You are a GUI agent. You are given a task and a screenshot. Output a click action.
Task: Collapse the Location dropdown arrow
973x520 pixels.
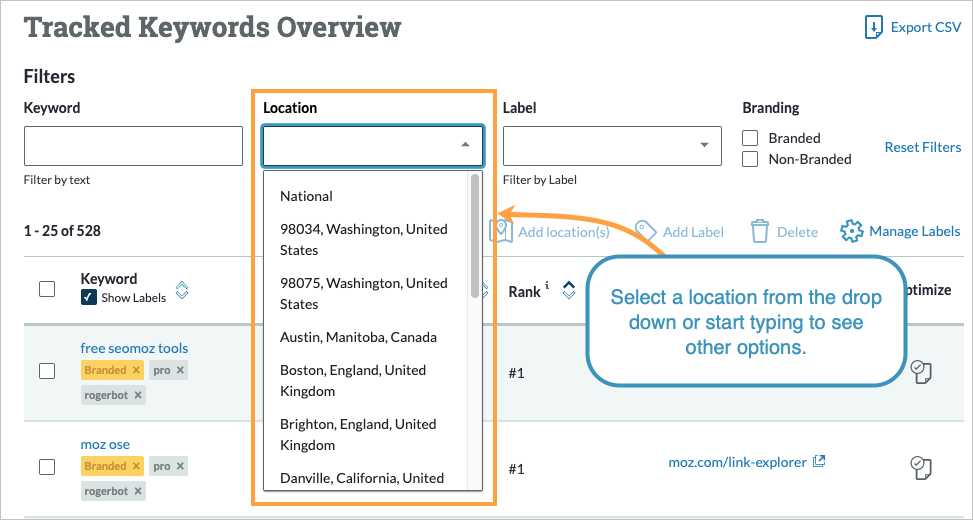pyautogui.click(x=465, y=145)
